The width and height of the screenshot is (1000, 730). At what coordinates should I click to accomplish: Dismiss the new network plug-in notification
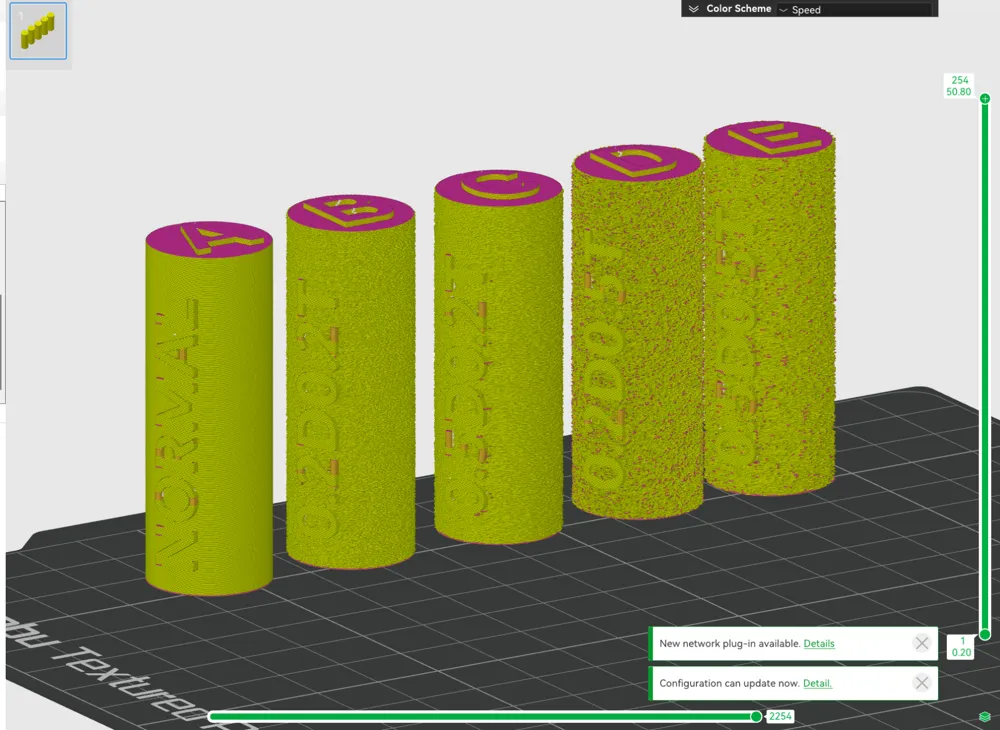point(921,643)
